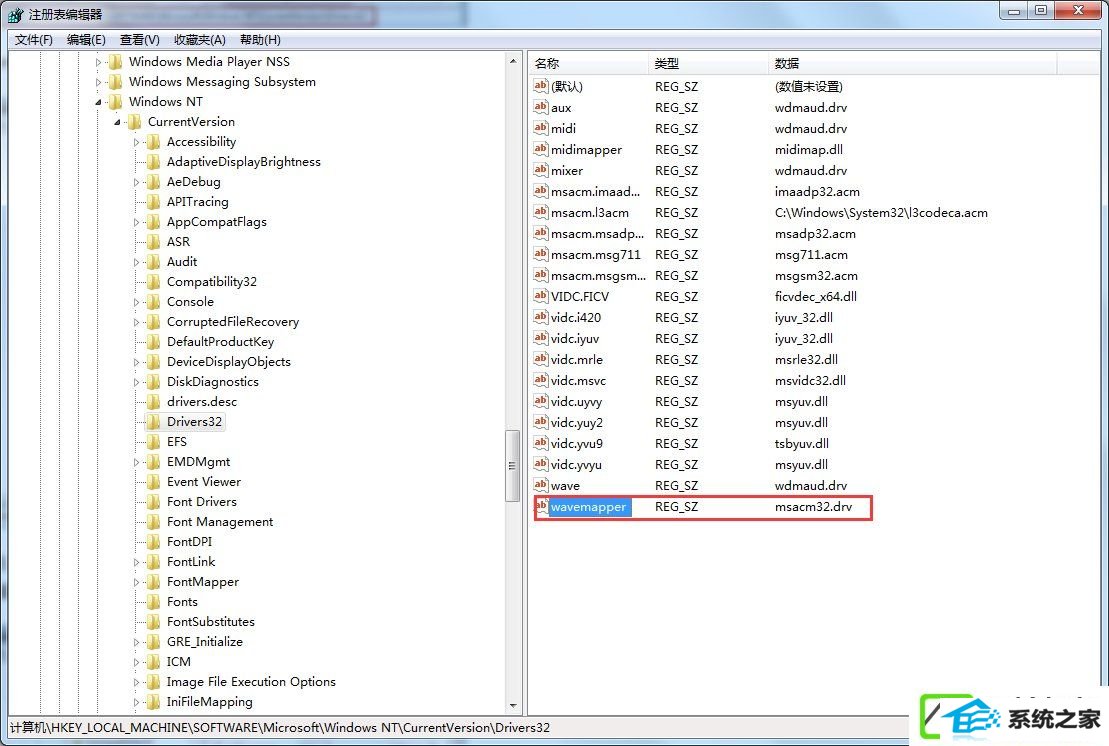The width and height of the screenshot is (1109, 746).
Task: Click the string icon beside aux value
Action: (540, 107)
